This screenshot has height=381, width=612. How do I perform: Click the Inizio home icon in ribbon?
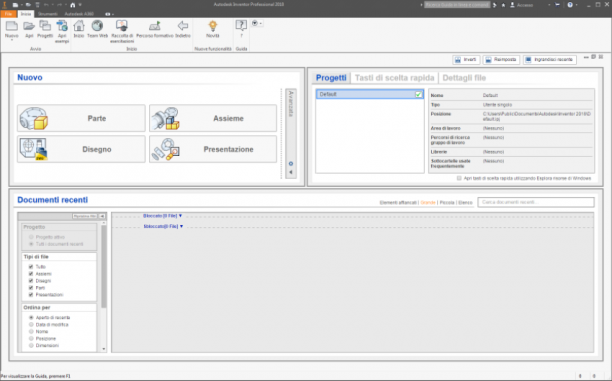click(x=79, y=26)
